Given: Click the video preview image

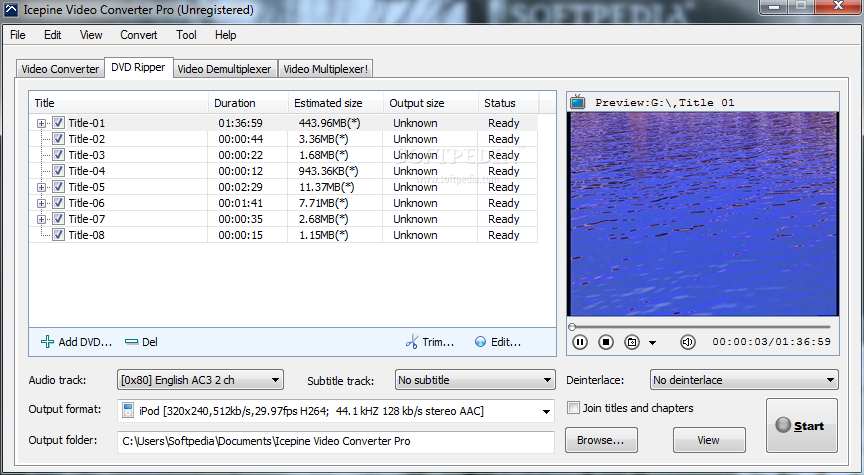Looking at the screenshot, I should click(x=703, y=214).
